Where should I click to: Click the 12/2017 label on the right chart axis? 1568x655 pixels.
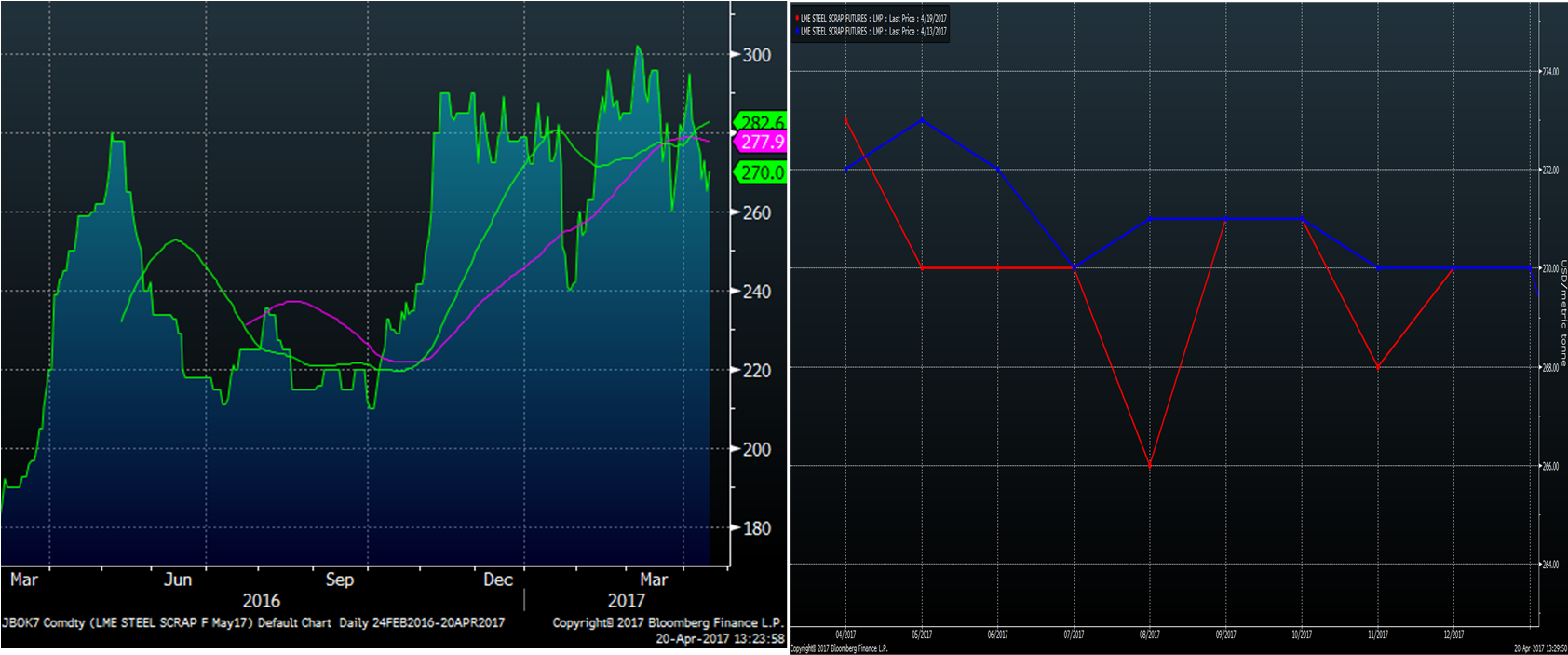pyautogui.click(x=1453, y=635)
